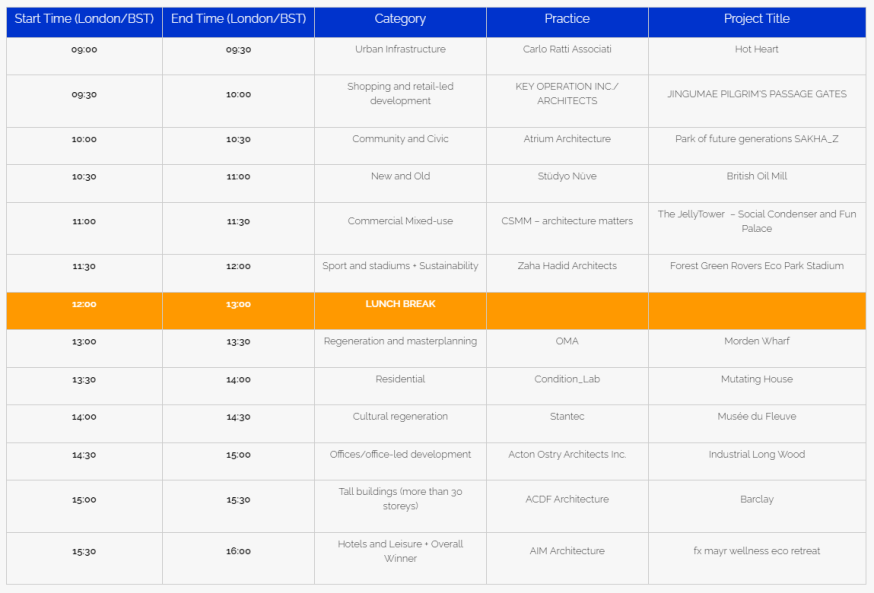Select the Category column header

tap(400, 19)
